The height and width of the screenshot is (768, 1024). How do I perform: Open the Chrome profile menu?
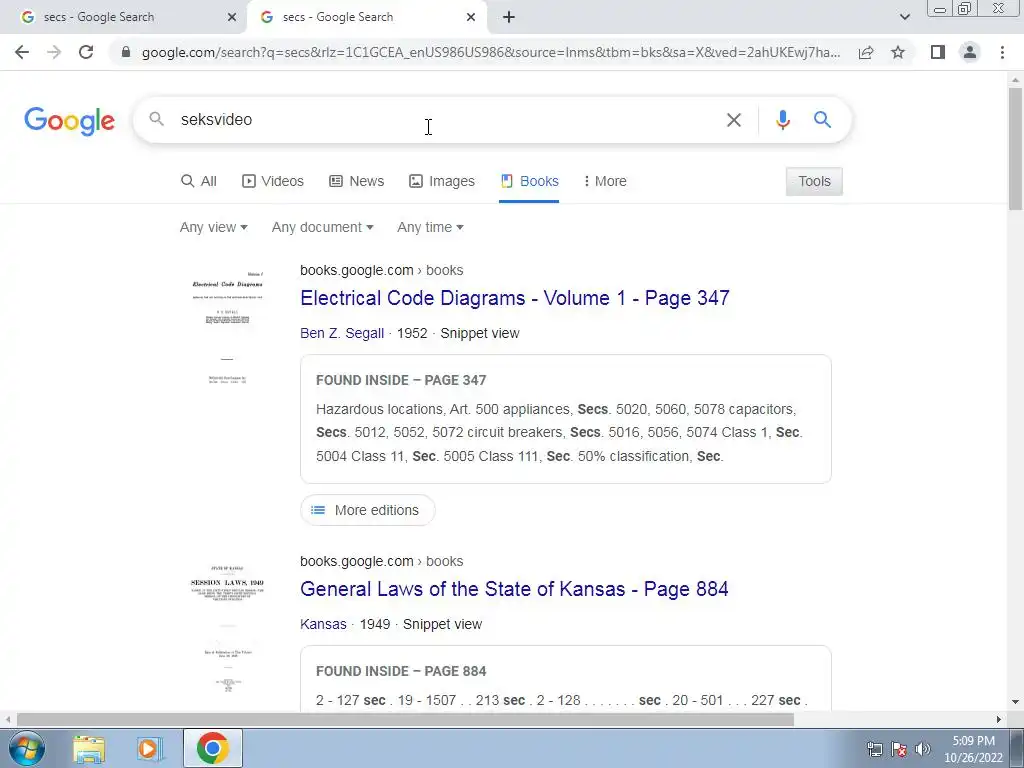pyautogui.click(x=970, y=52)
